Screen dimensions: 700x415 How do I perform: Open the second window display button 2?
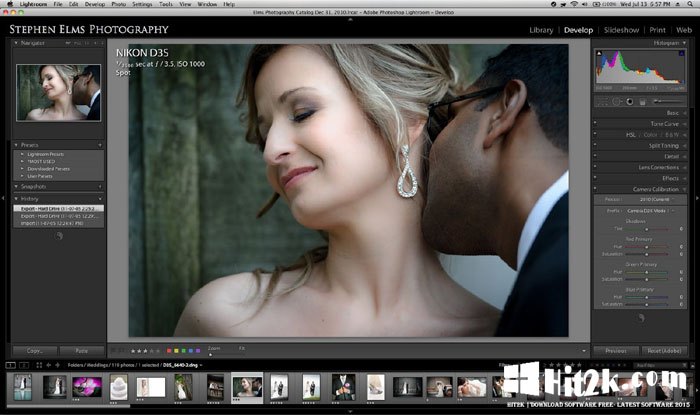[x=24, y=365]
